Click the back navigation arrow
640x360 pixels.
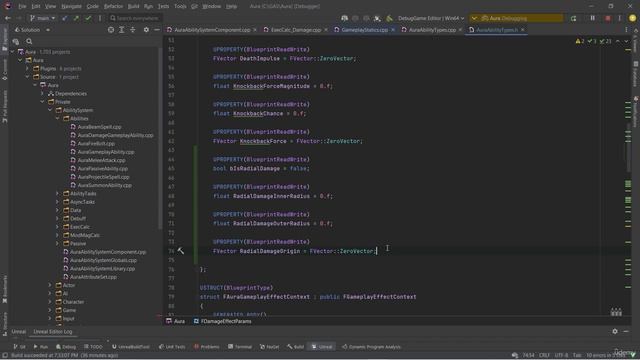coord(8,18)
